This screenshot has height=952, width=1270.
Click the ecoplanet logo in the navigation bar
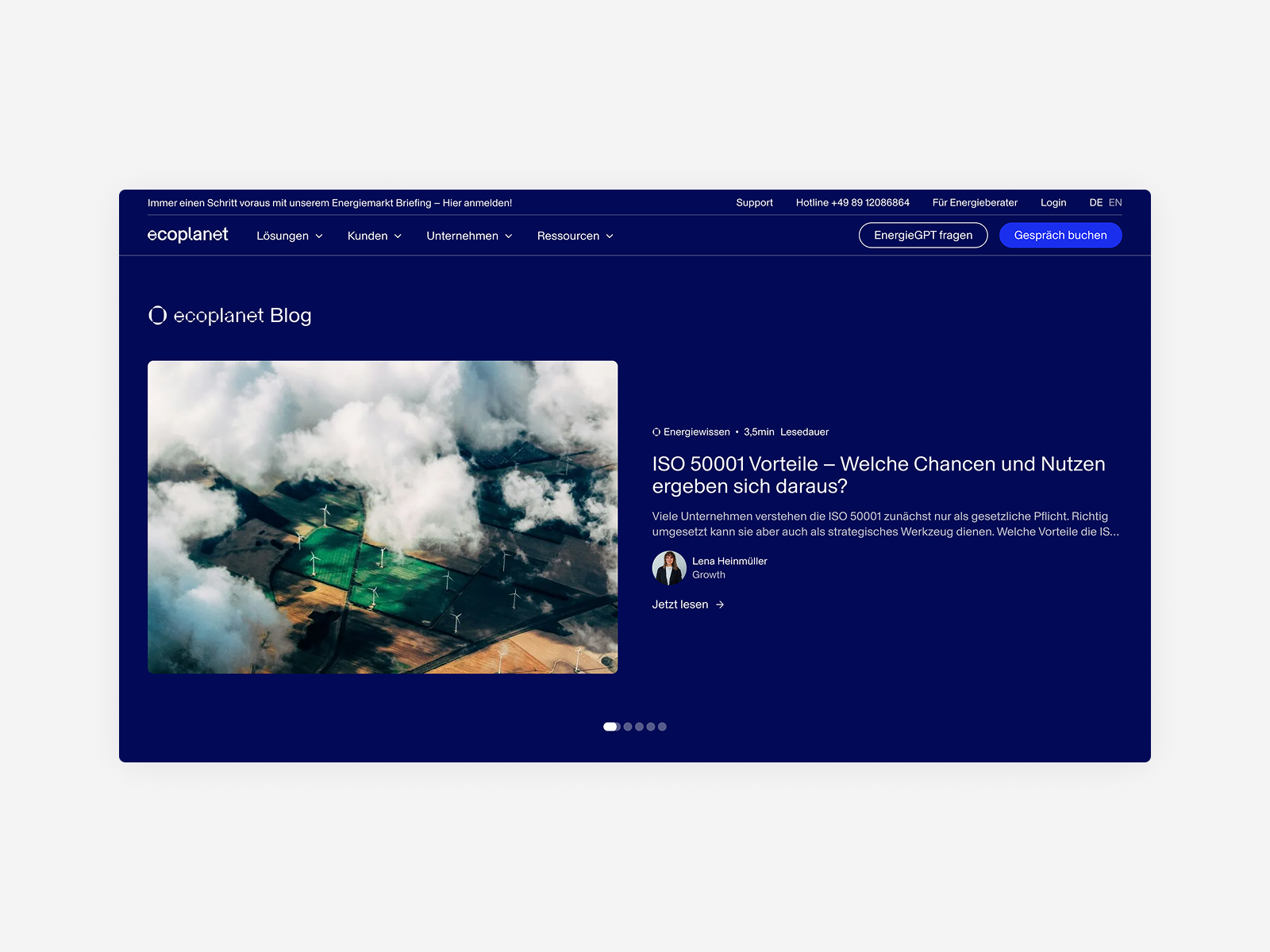pyautogui.click(x=187, y=235)
